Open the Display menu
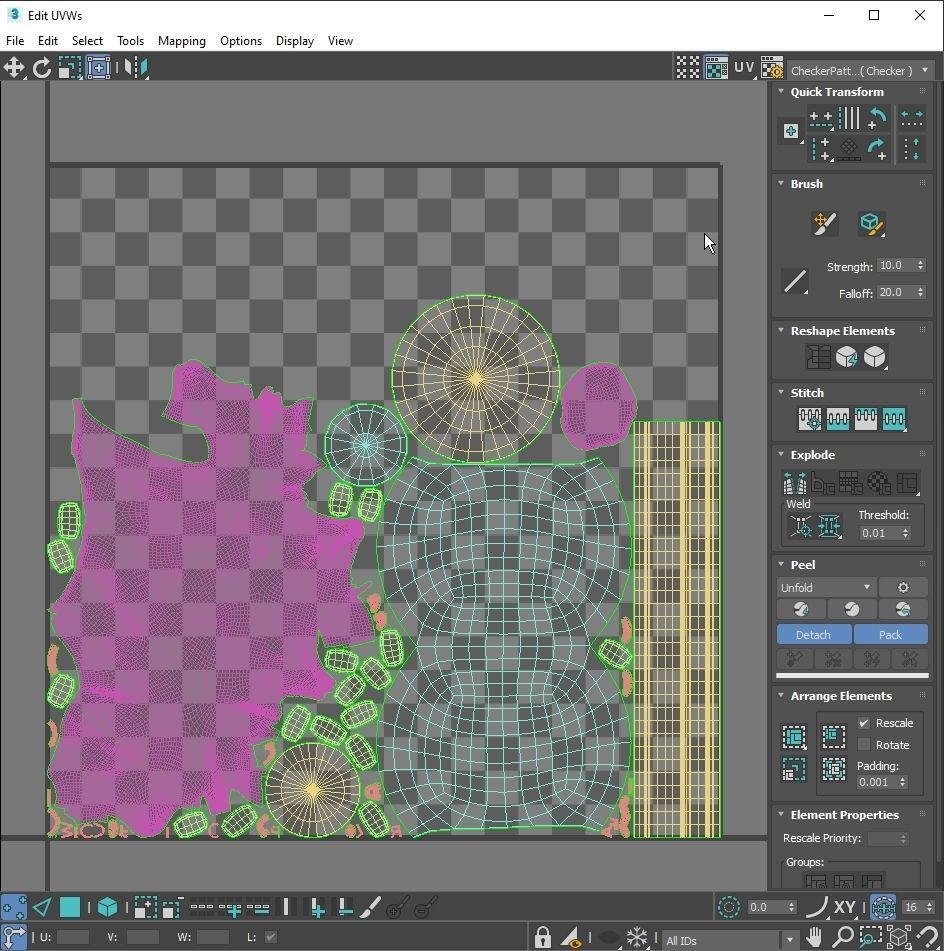The image size is (944, 951). [295, 41]
